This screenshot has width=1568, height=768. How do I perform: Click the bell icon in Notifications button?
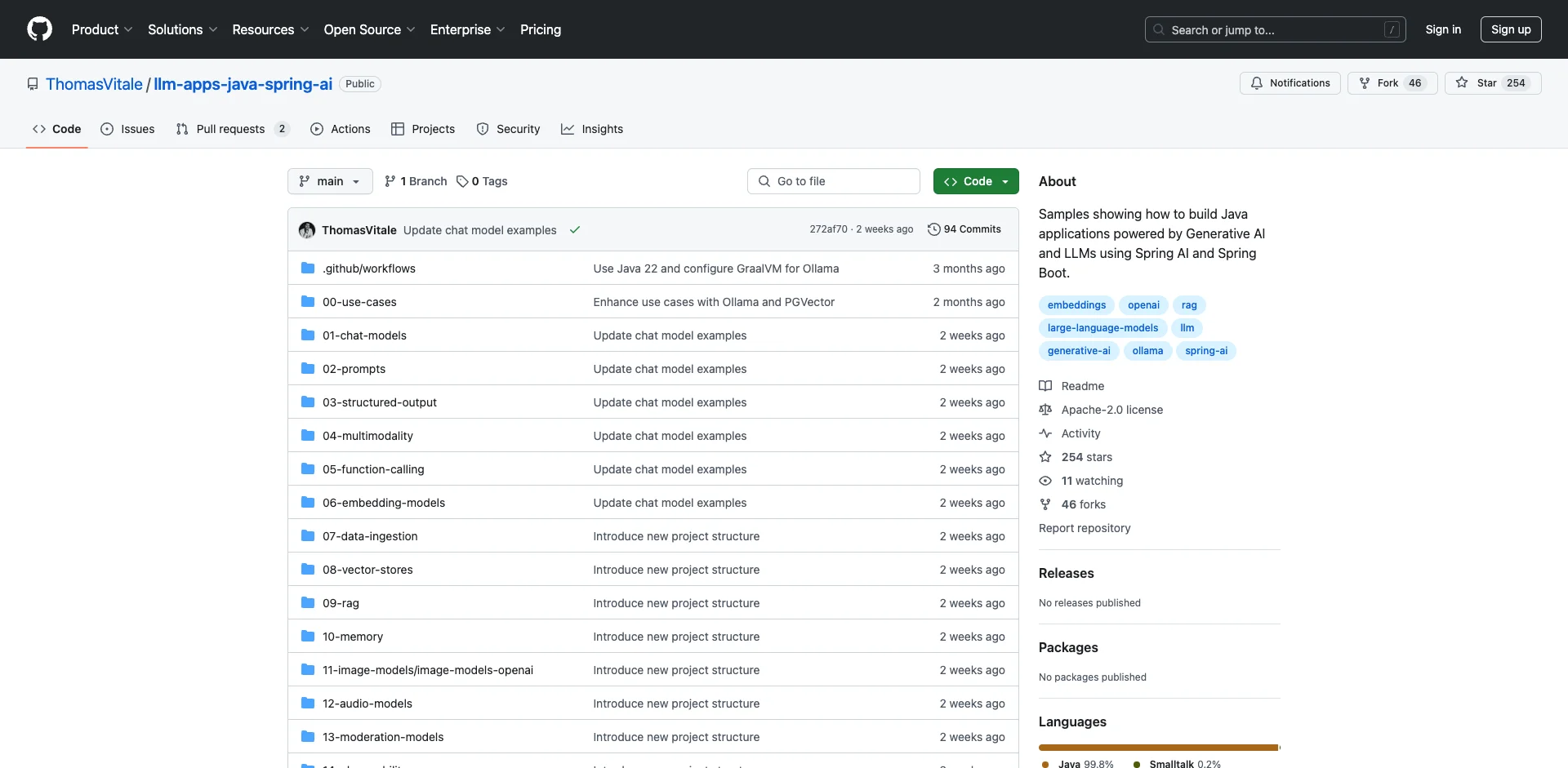point(1257,83)
